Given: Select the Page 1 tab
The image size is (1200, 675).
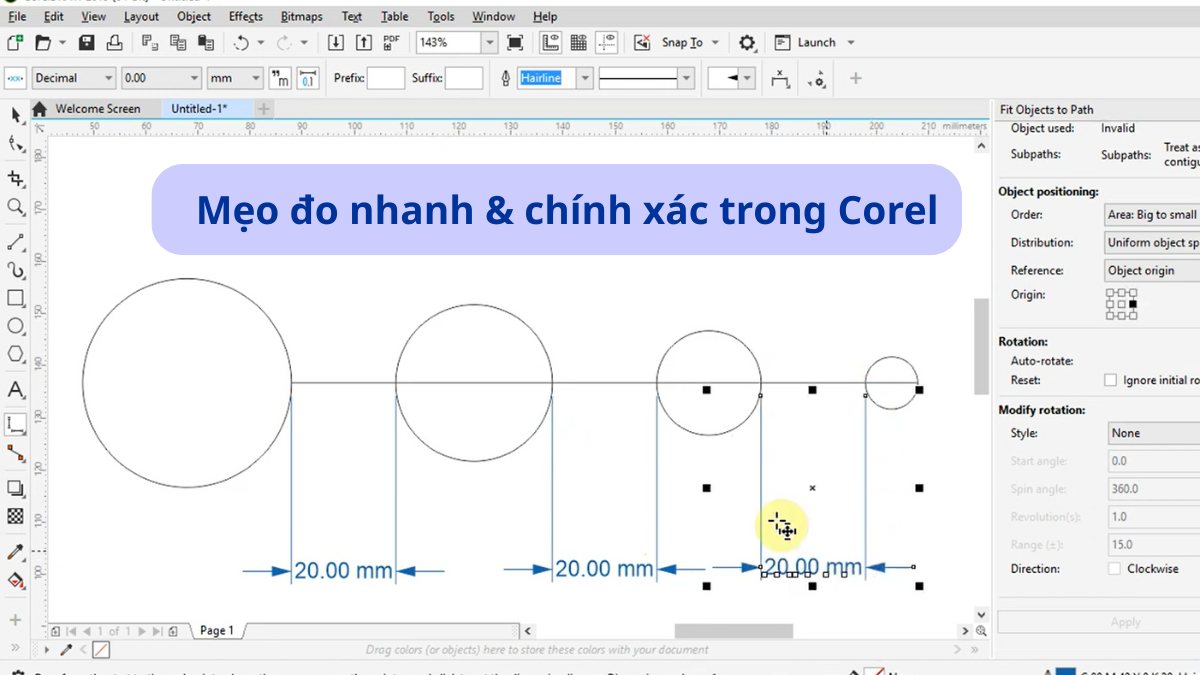Looking at the screenshot, I should pyautogui.click(x=216, y=630).
